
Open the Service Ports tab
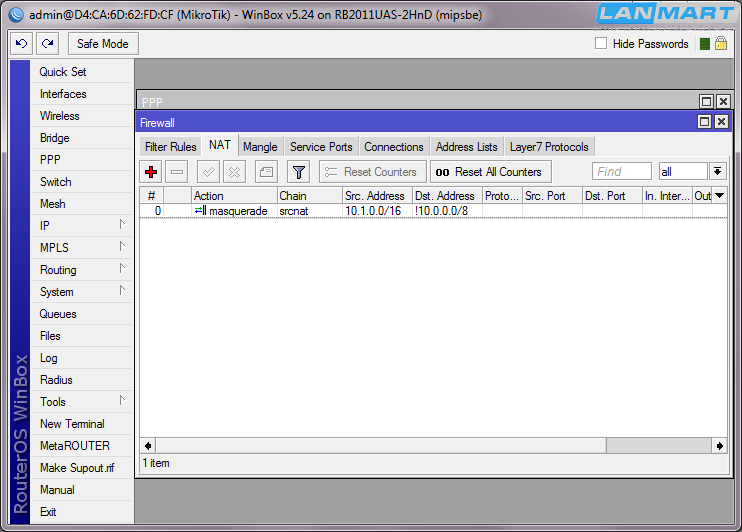[x=321, y=147]
